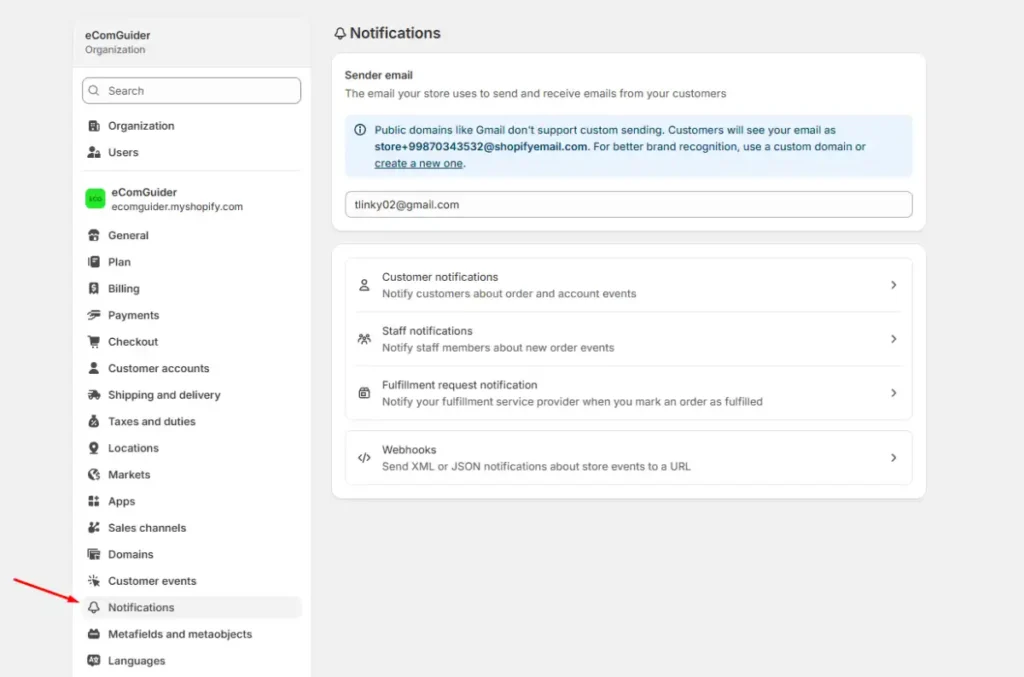
Task: Click the Domains icon in sidebar
Action: (94, 554)
